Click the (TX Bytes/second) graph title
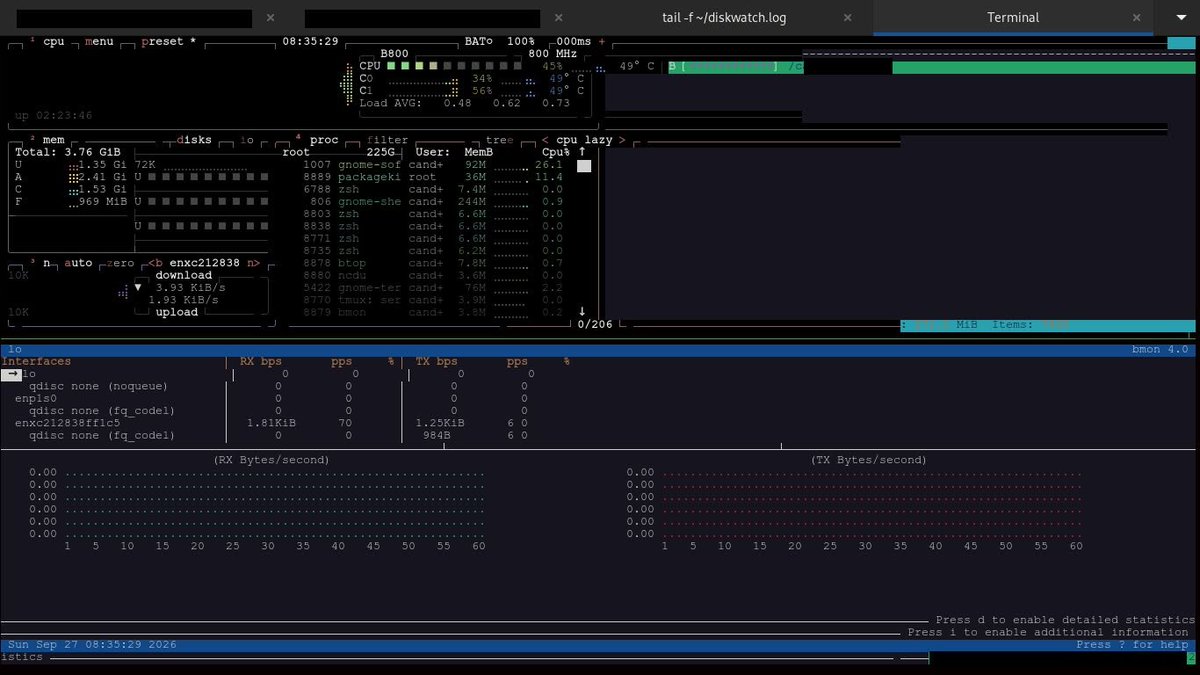This screenshot has width=1200, height=675. pyautogui.click(x=868, y=460)
